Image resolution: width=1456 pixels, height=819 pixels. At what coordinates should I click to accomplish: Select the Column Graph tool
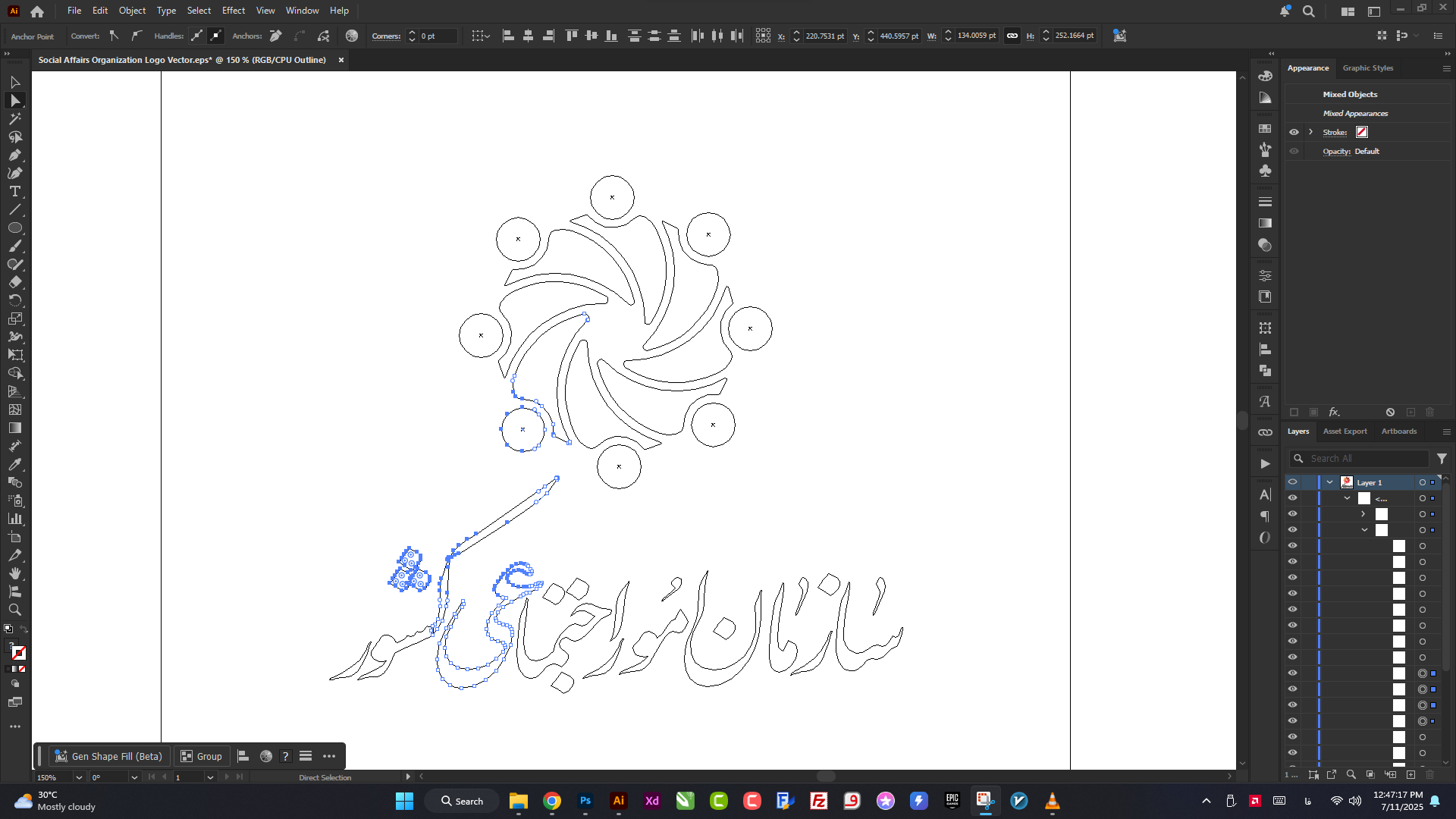coord(15,519)
